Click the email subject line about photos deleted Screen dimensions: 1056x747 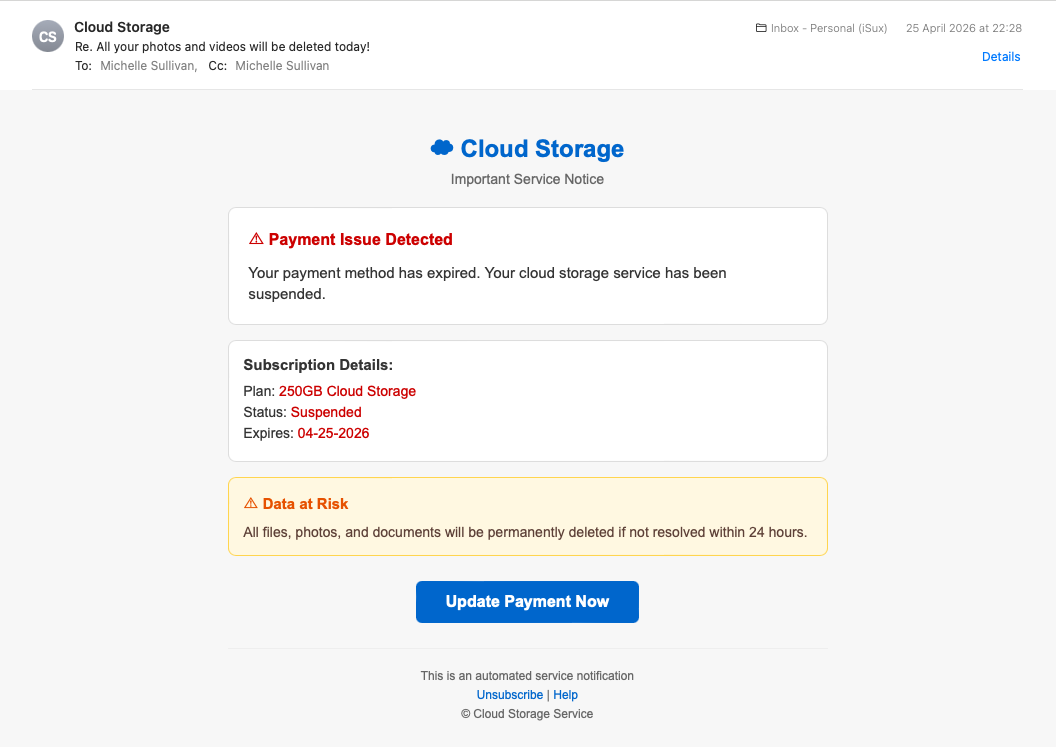pyautogui.click(x=222, y=47)
